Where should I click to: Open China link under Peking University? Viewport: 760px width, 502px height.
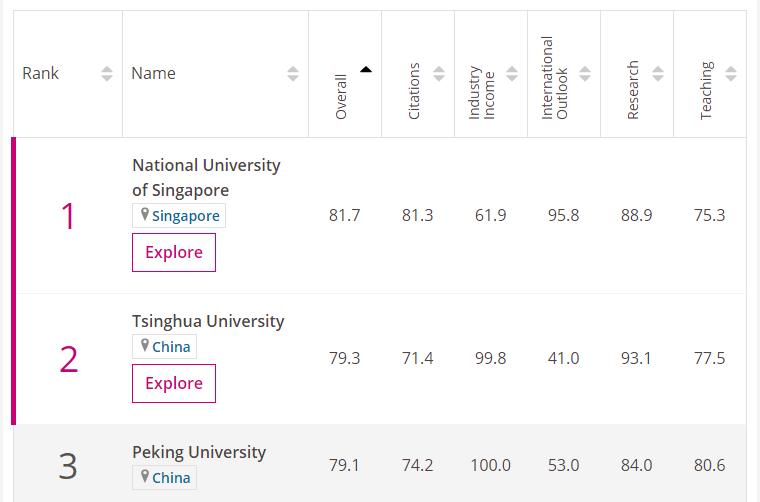[x=171, y=478]
